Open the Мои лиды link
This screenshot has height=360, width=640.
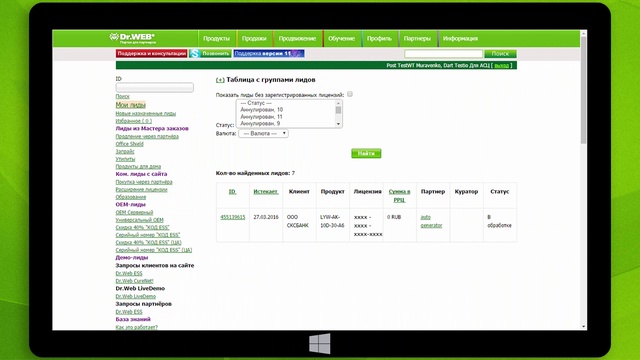131,105
